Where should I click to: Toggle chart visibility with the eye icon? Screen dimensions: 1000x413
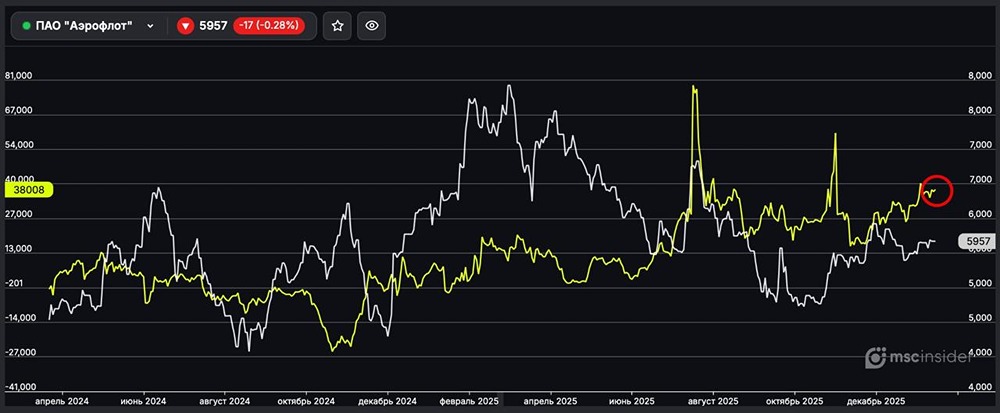371,26
